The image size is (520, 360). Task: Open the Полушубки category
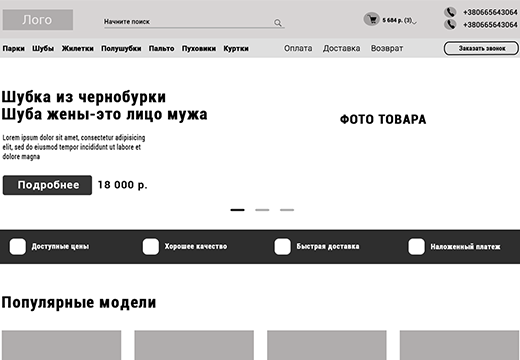[x=121, y=49]
